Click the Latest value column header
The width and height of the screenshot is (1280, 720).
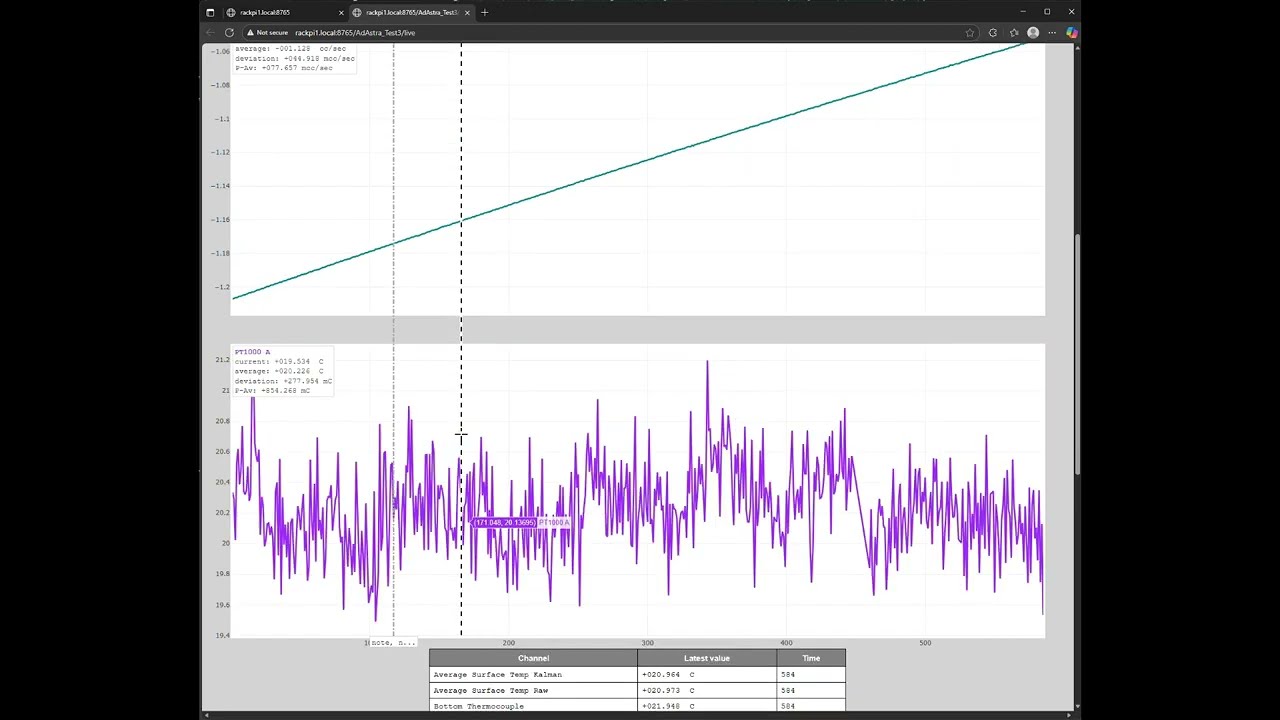(707, 658)
